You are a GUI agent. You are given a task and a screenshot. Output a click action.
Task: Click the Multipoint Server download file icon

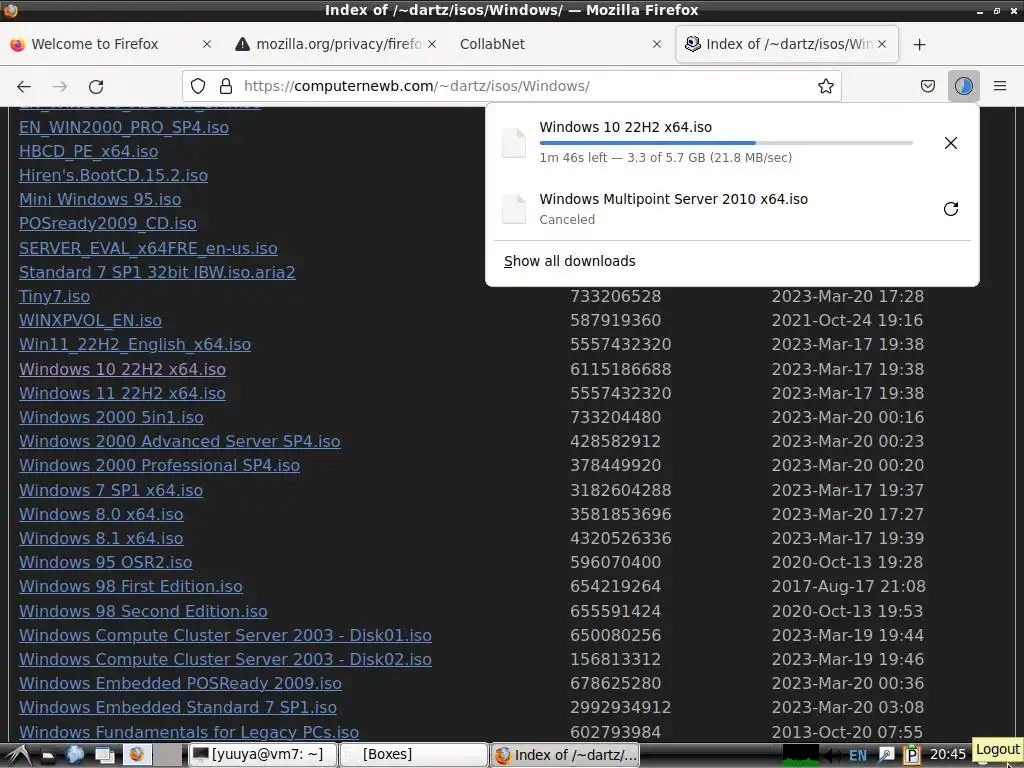pos(514,209)
